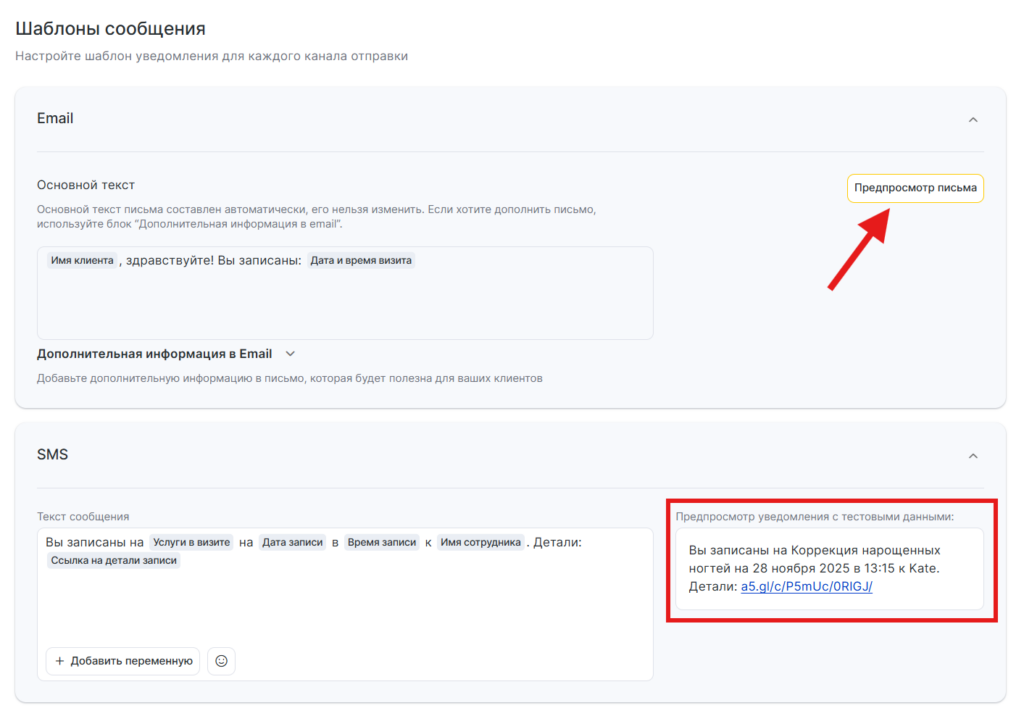Select the Ссылка на детали записи chip

pyautogui.click(x=113, y=561)
